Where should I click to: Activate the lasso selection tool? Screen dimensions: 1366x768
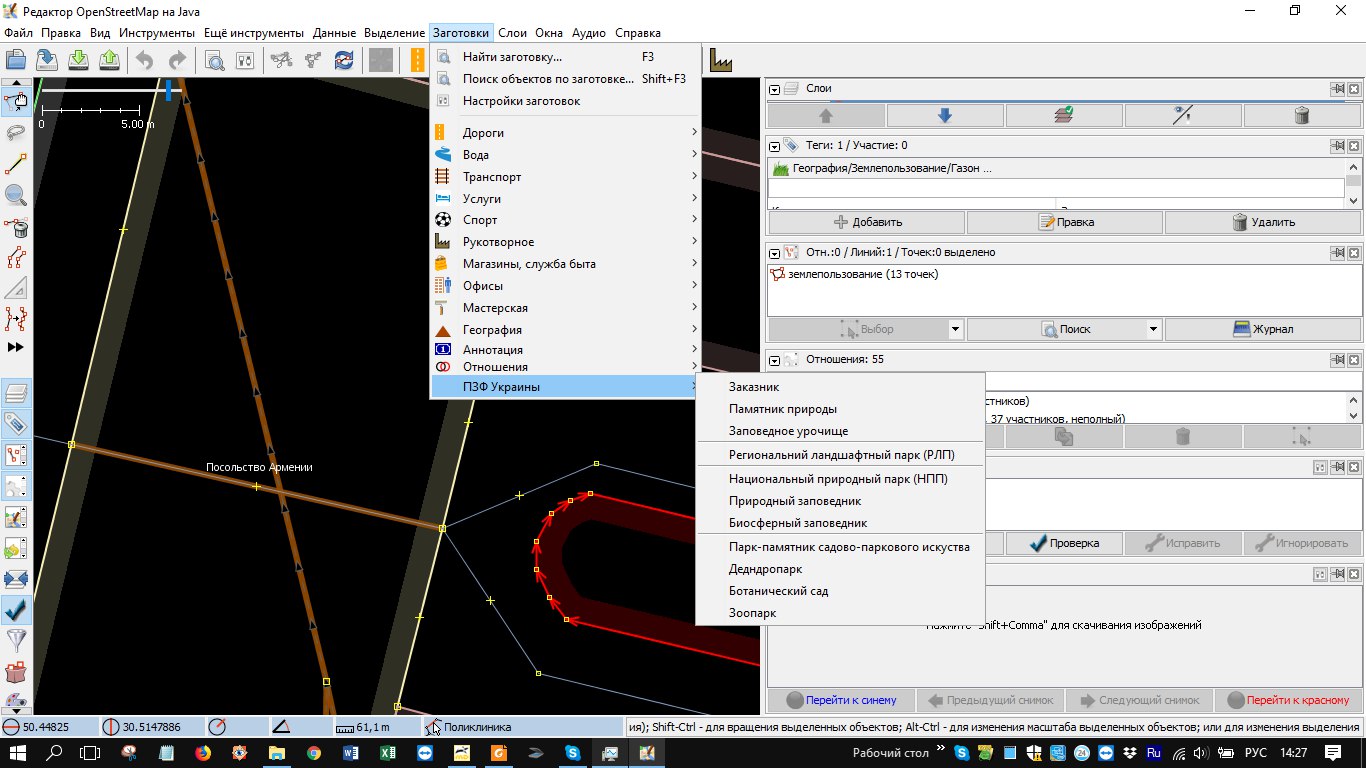point(16,132)
